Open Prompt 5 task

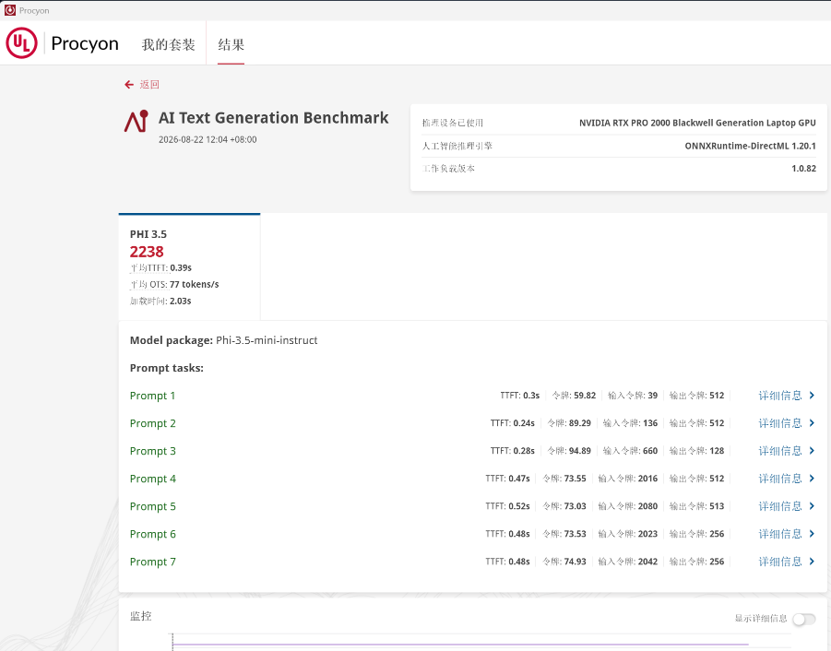[x=153, y=506]
